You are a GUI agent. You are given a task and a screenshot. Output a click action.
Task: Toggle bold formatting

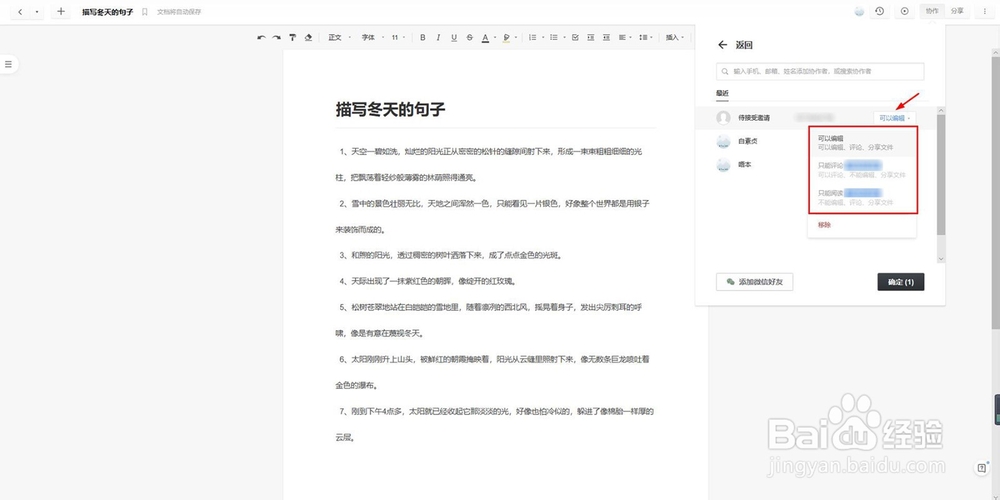pos(422,38)
